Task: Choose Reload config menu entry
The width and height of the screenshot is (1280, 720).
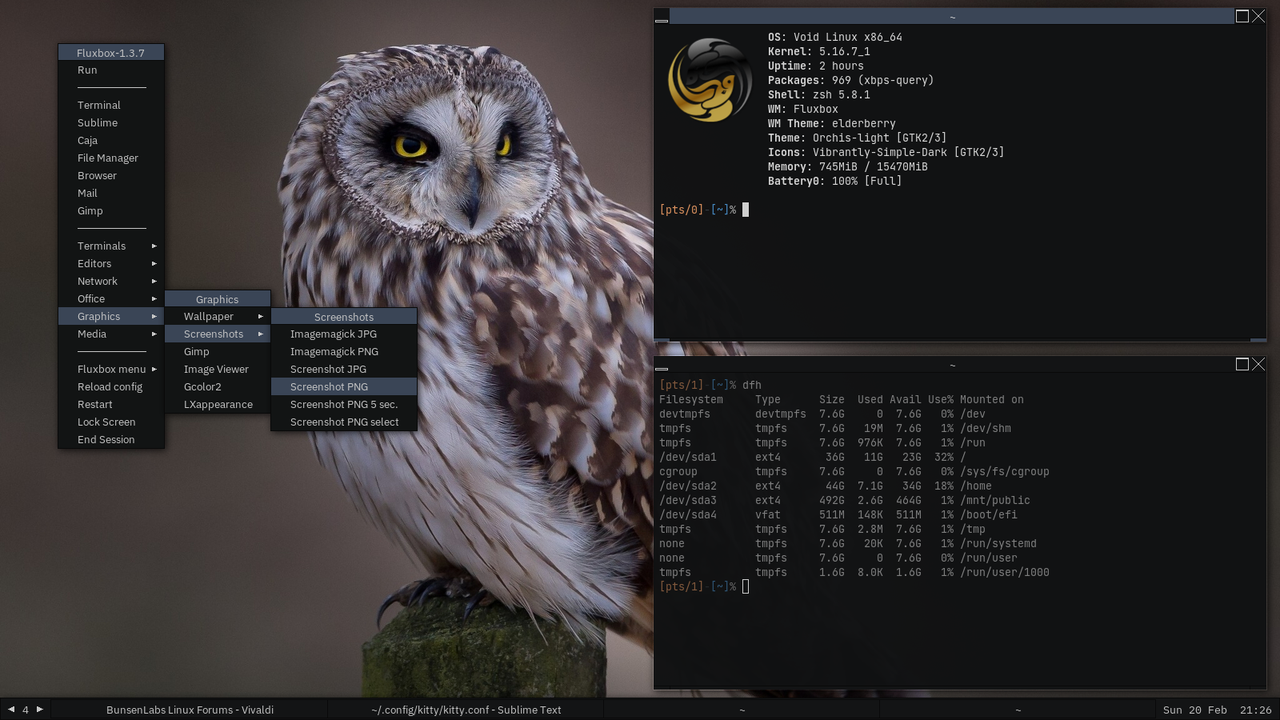Action: (x=111, y=387)
